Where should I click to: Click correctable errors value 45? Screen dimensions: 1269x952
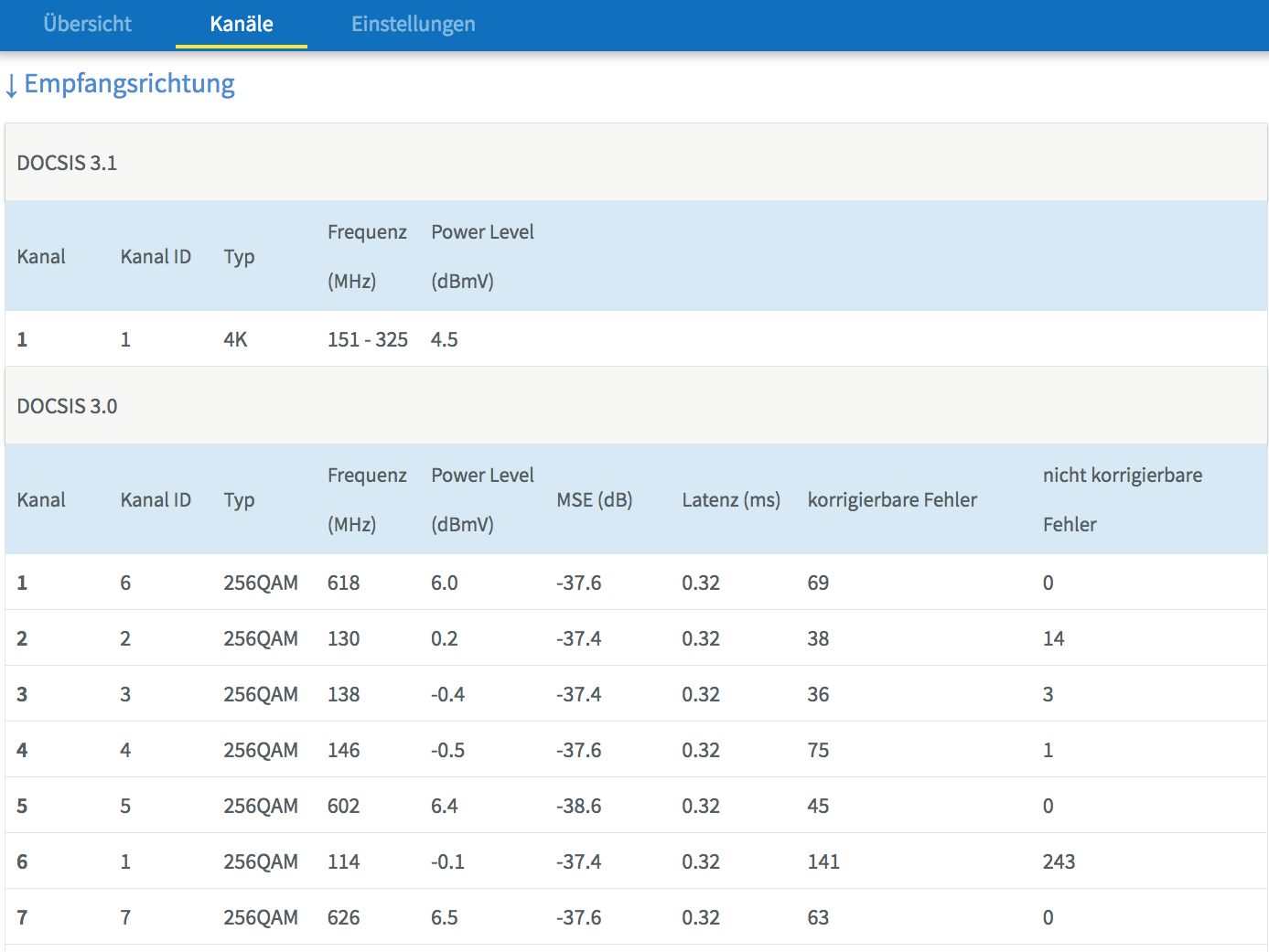[x=818, y=806]
